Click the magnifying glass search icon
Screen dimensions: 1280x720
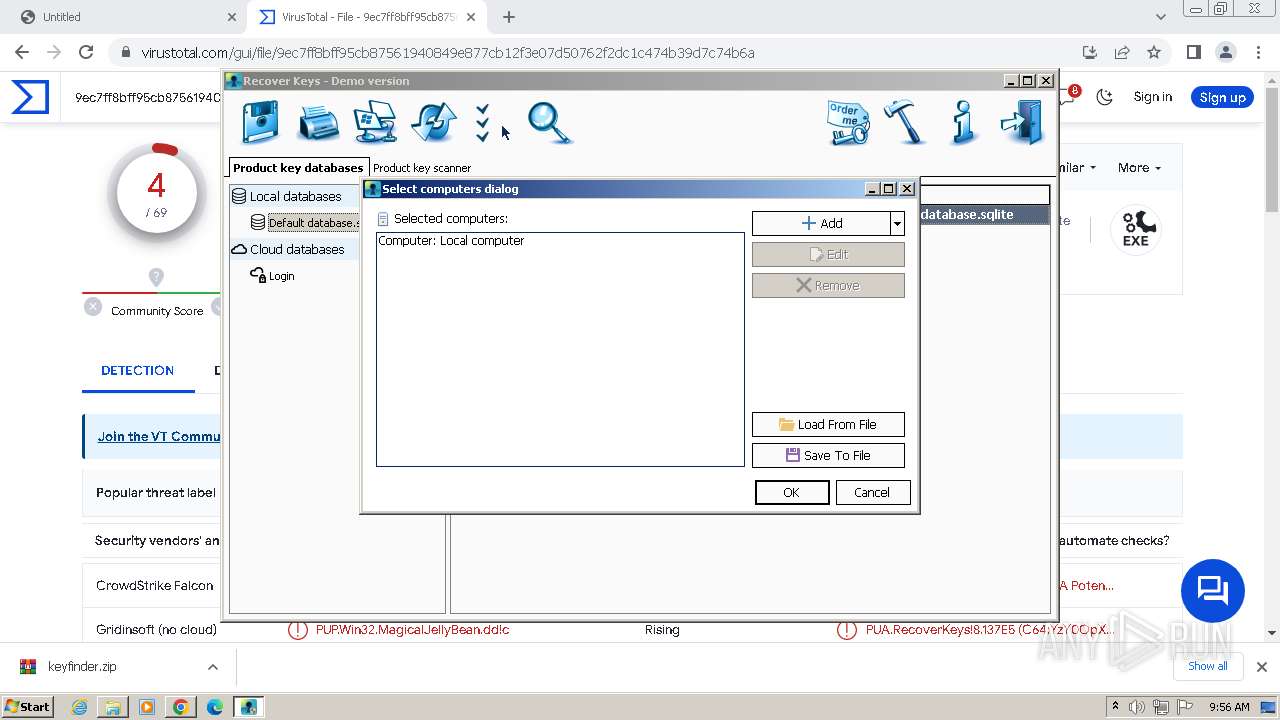point(549,123)
